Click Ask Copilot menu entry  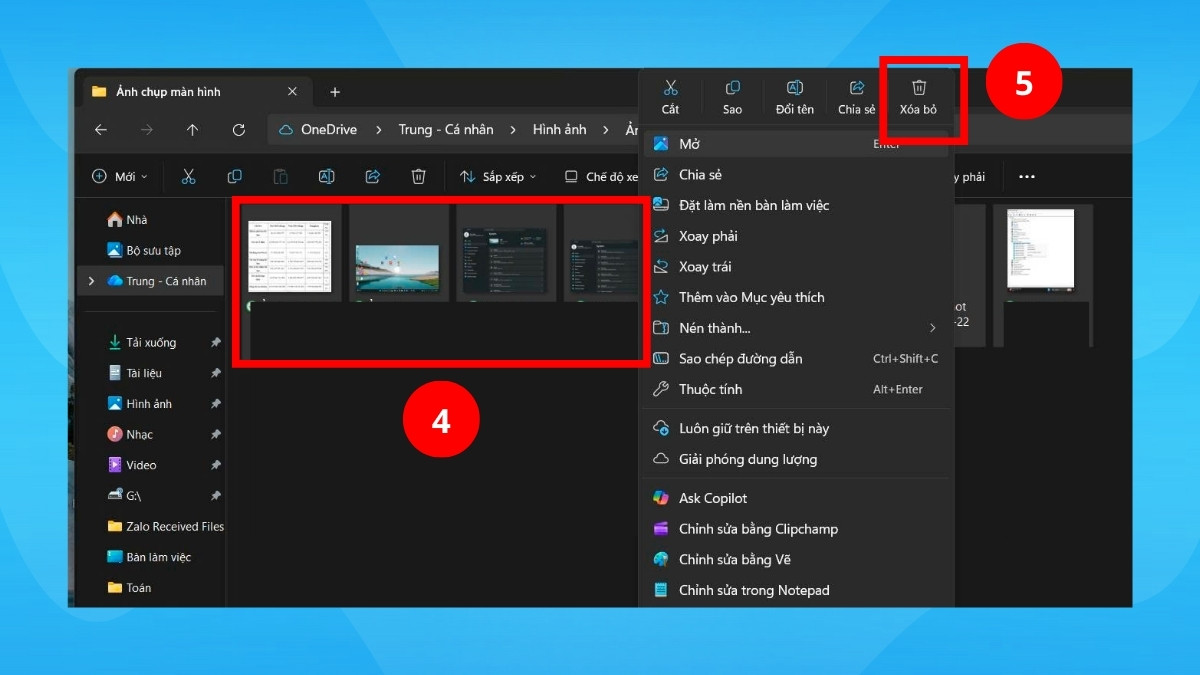712,498
